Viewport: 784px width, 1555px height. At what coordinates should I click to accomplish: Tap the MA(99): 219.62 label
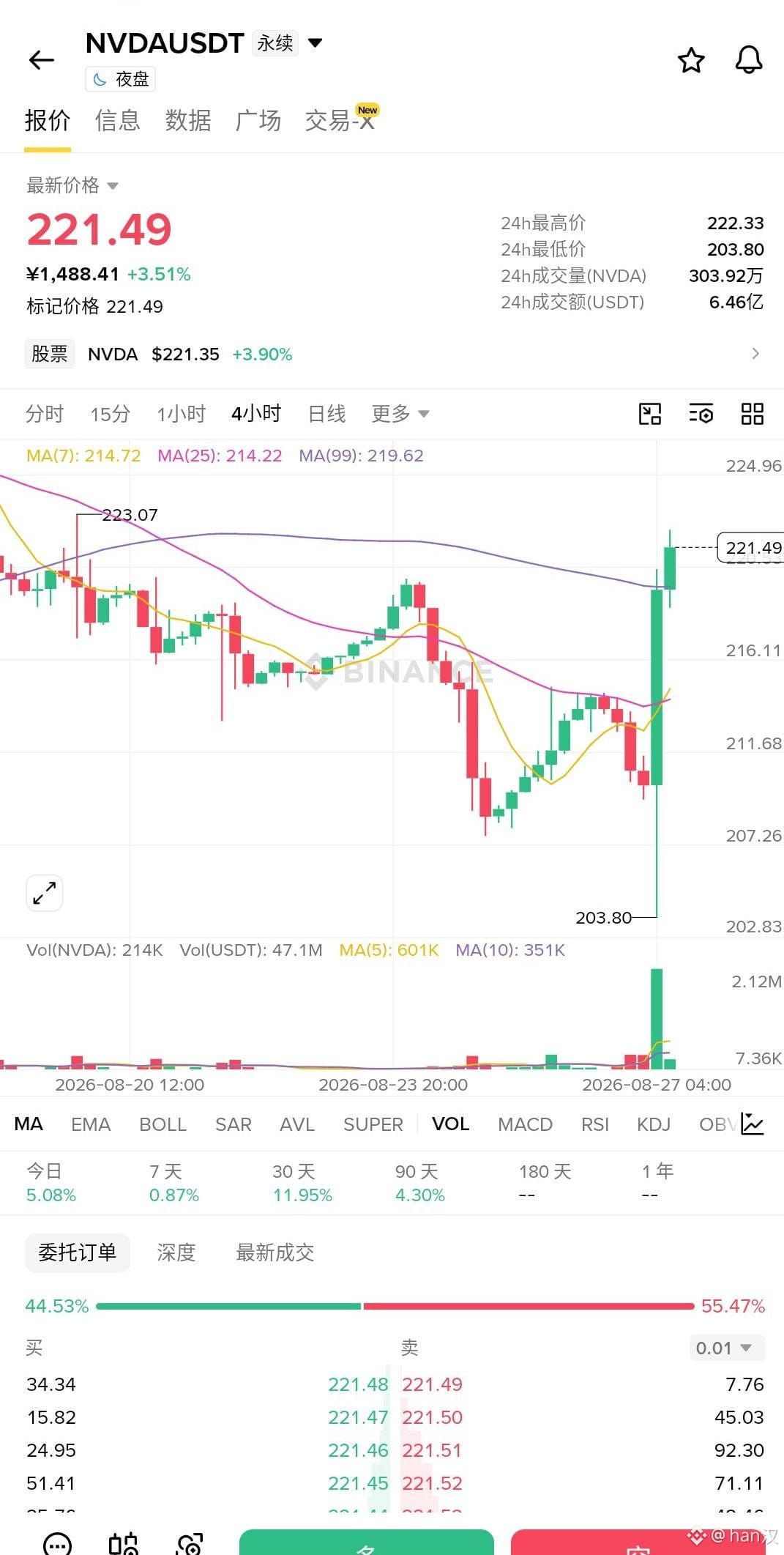point(361,456)
